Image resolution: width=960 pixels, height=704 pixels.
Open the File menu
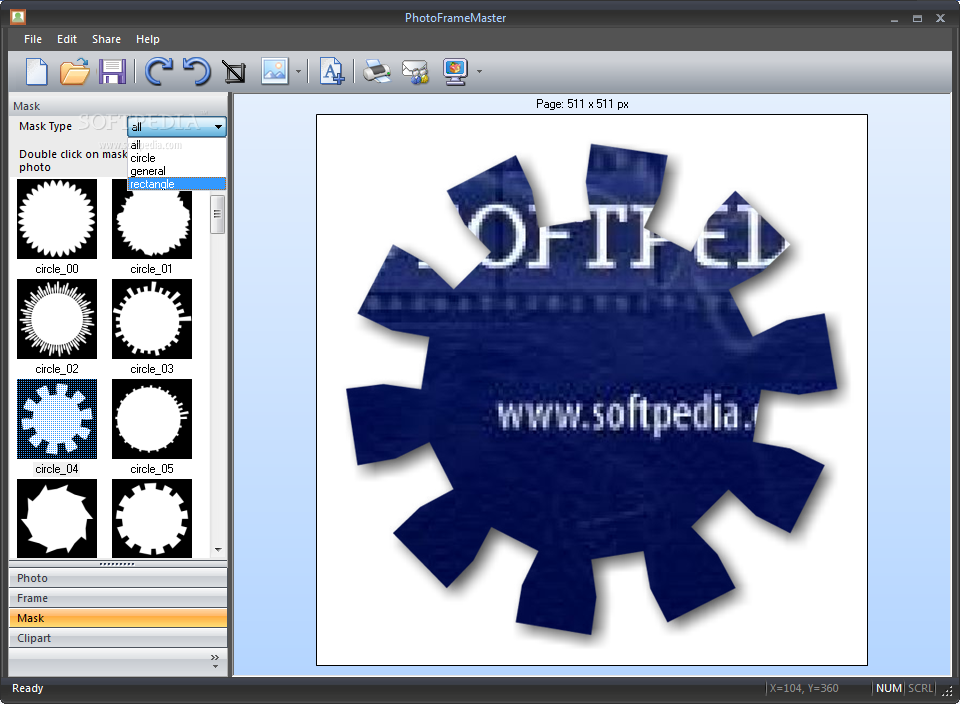click(33, 39)
